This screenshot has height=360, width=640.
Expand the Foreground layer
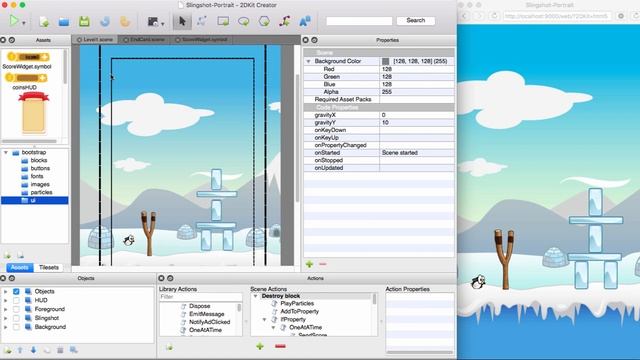(5, 309)
